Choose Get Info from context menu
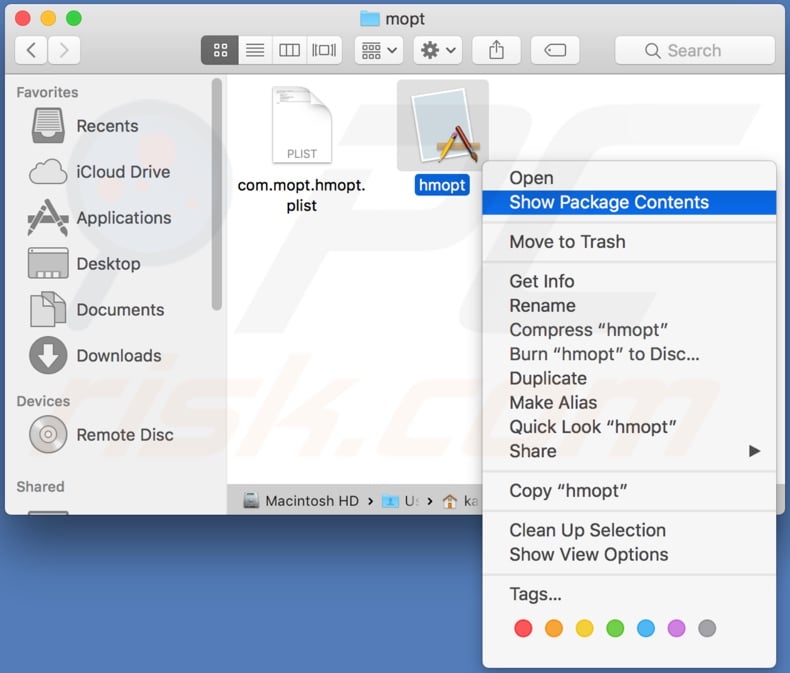The width and height of the screenshot is (790, 673). (629, 281)
